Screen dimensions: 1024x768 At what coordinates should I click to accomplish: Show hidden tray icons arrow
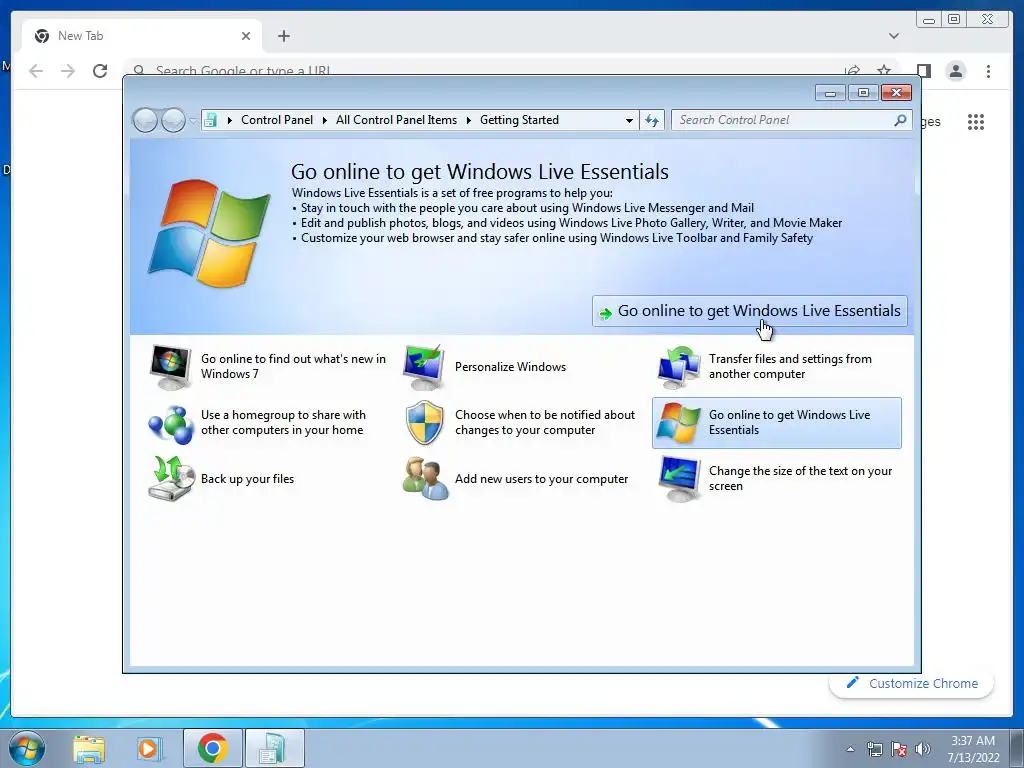[x=850, y=749]
